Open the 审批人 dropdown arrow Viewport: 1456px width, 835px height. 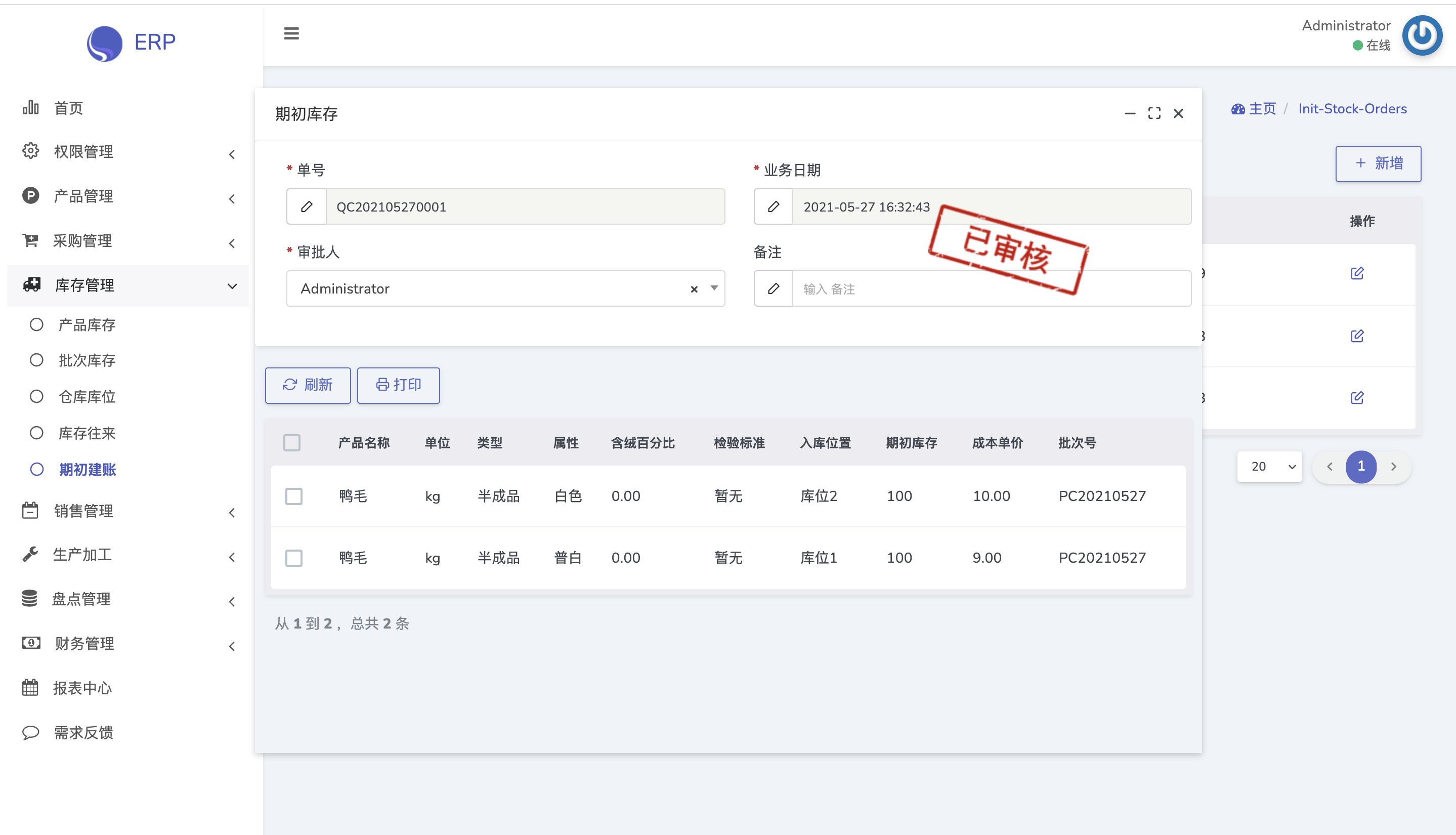click(x=714, y=288)
